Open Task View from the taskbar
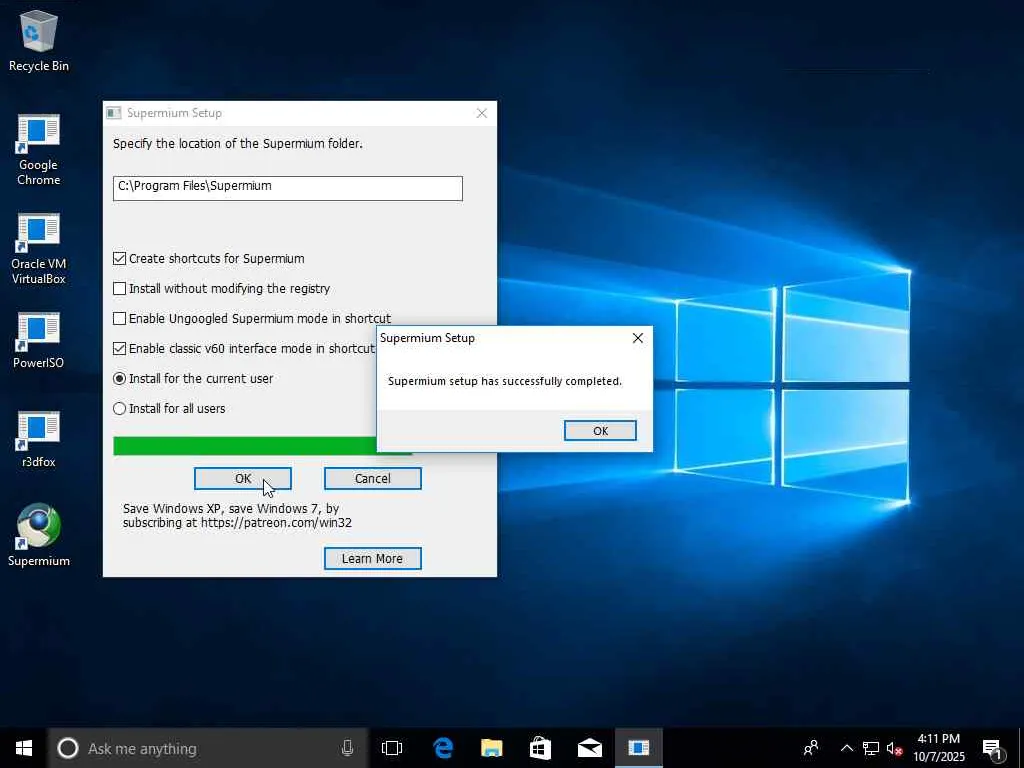The image size is (1024, 768). (392, 748)
